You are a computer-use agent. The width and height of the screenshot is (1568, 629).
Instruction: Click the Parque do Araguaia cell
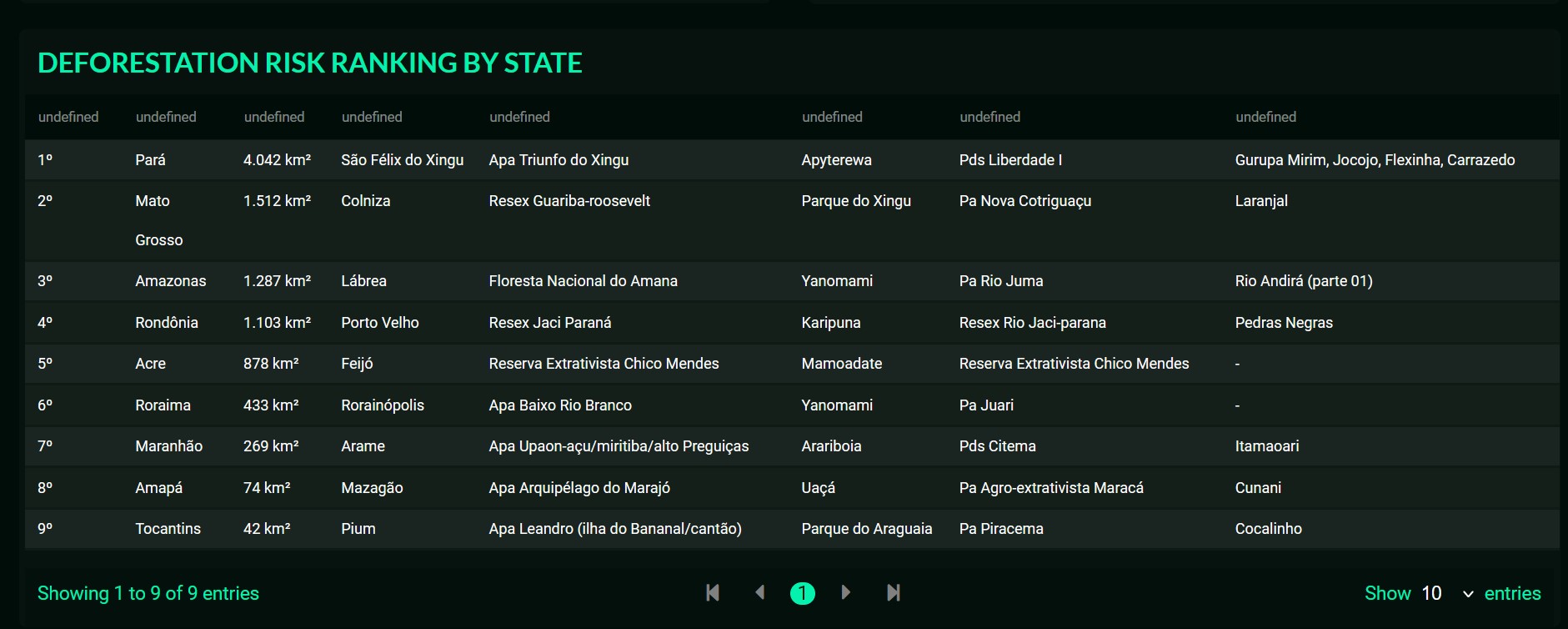(867, 529)
